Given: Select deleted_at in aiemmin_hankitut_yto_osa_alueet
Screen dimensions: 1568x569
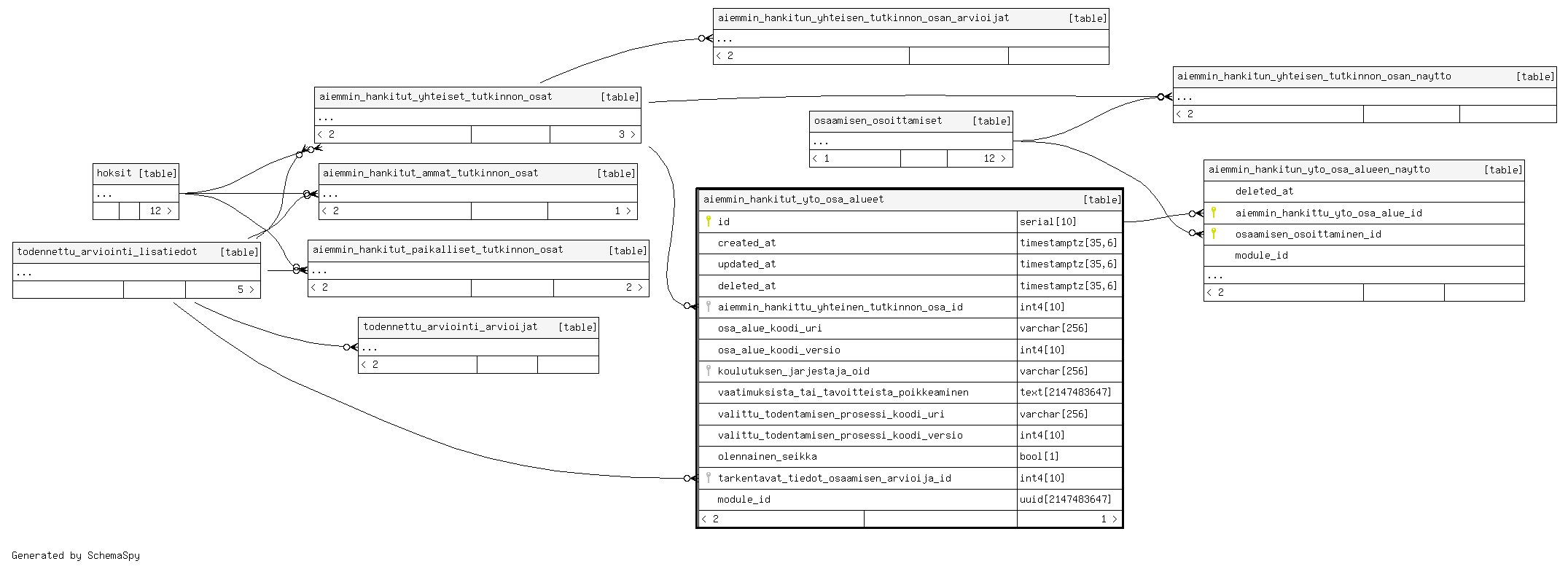Looking at the screenshot, I should point(746,286).
